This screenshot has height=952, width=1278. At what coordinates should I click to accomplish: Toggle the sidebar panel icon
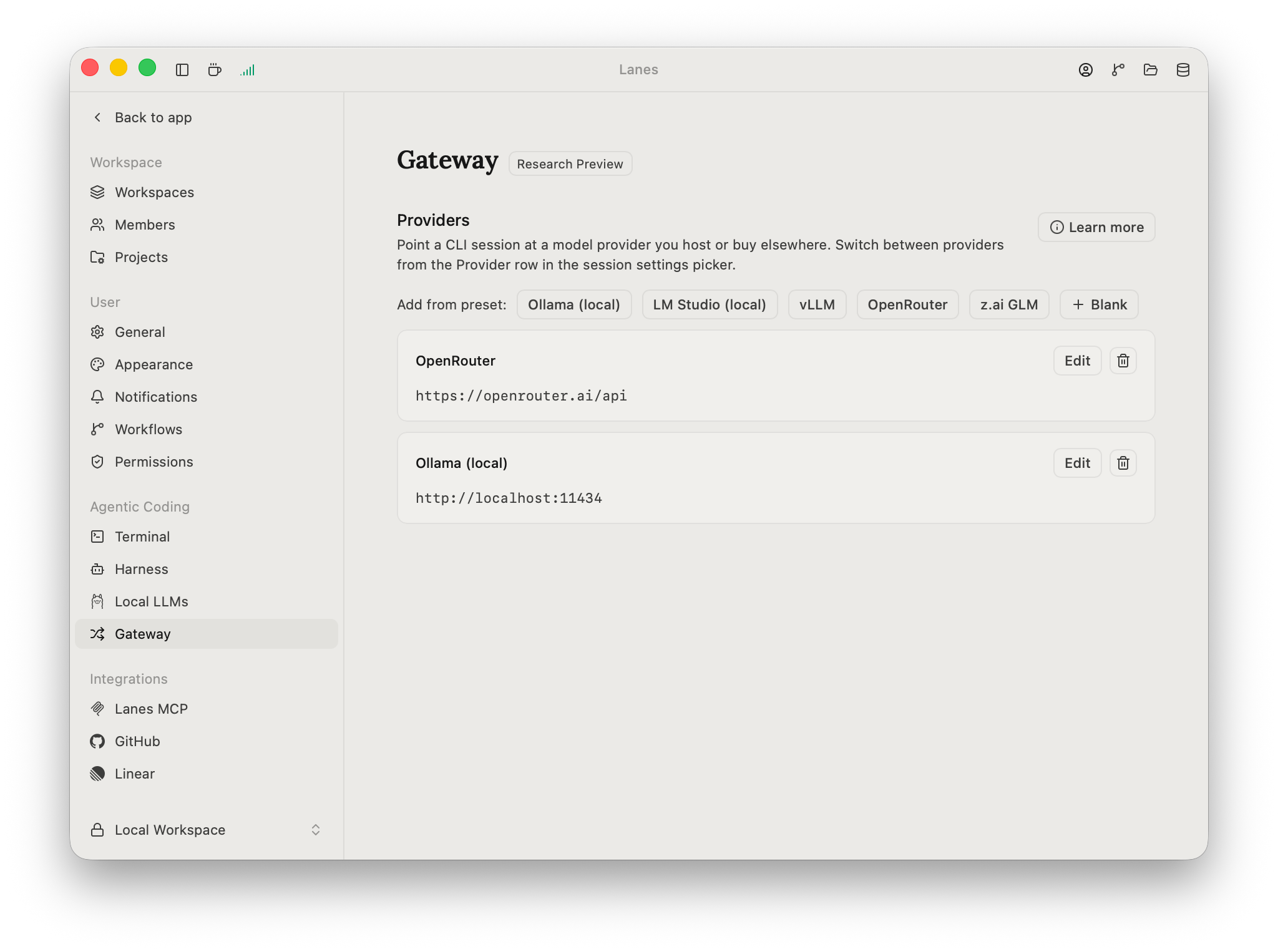[x=182, y=70]
